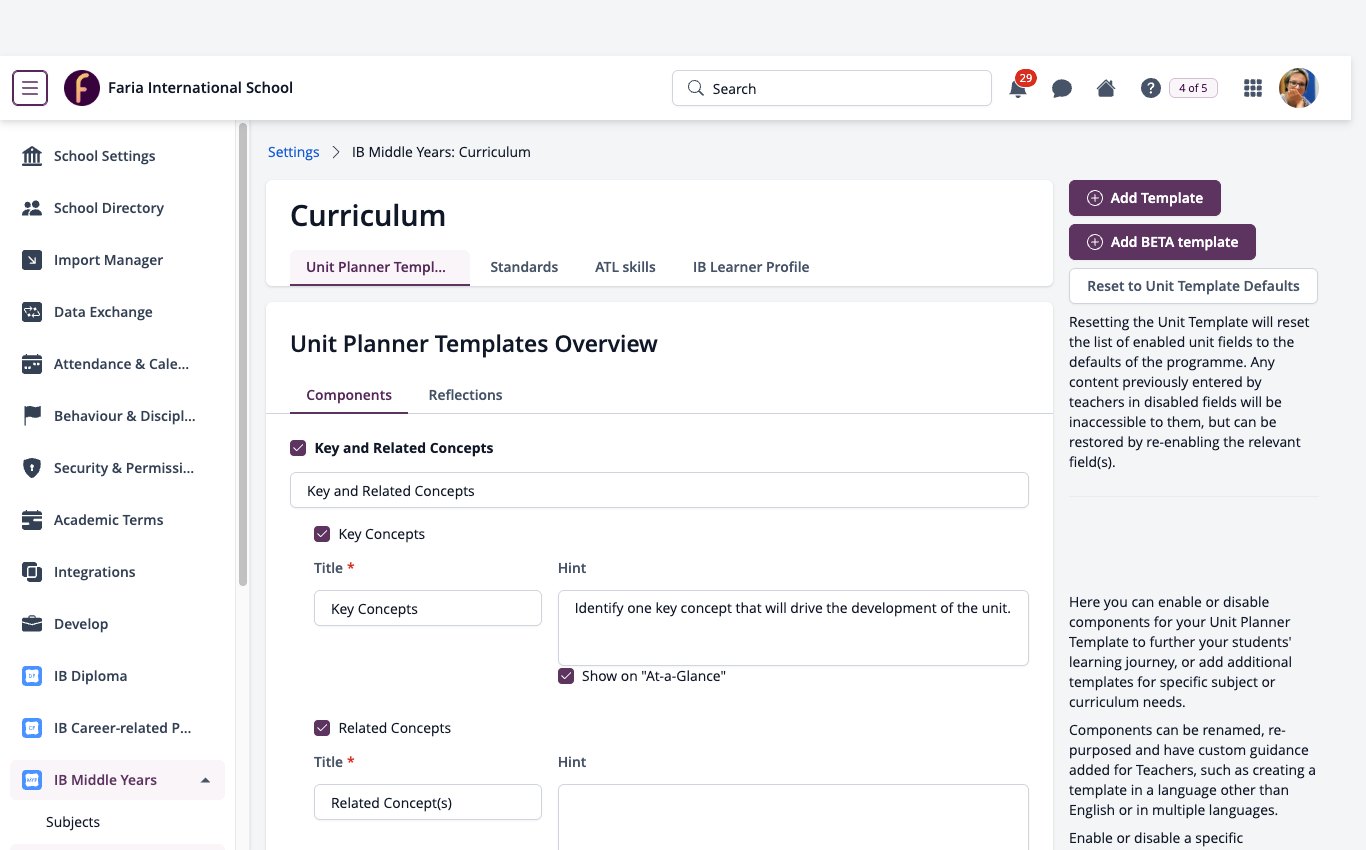Screen dimensions: 1366x850
Task: Click the sidebar vertical scrollbar
Action: click(x=242, y=355)
